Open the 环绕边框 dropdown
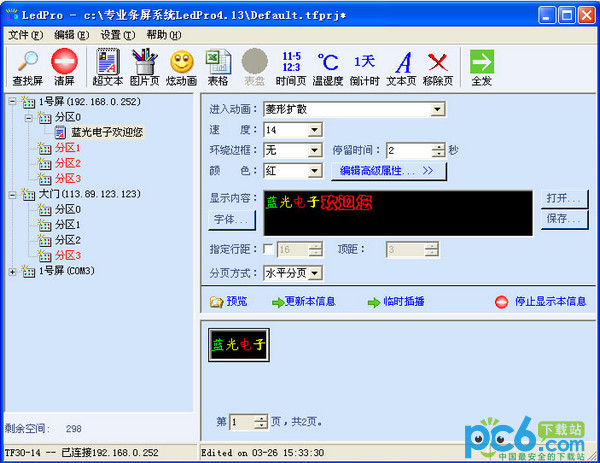 (315, 150)
